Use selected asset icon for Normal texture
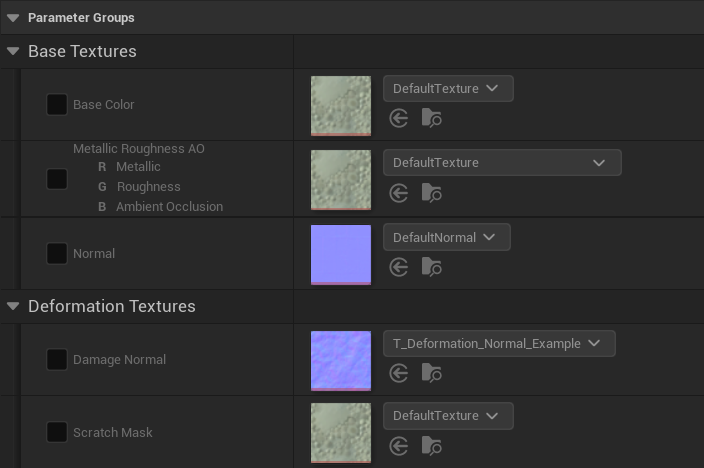This screenshot has height=468, width=704. [x=399, y=267]
